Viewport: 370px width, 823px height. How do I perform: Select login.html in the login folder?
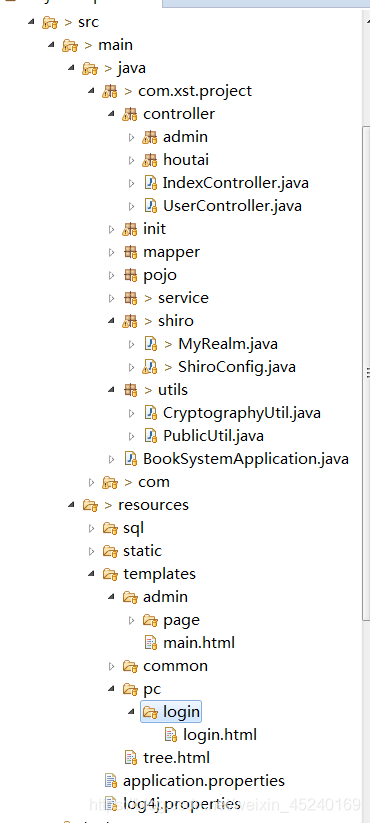pos(220,735)
